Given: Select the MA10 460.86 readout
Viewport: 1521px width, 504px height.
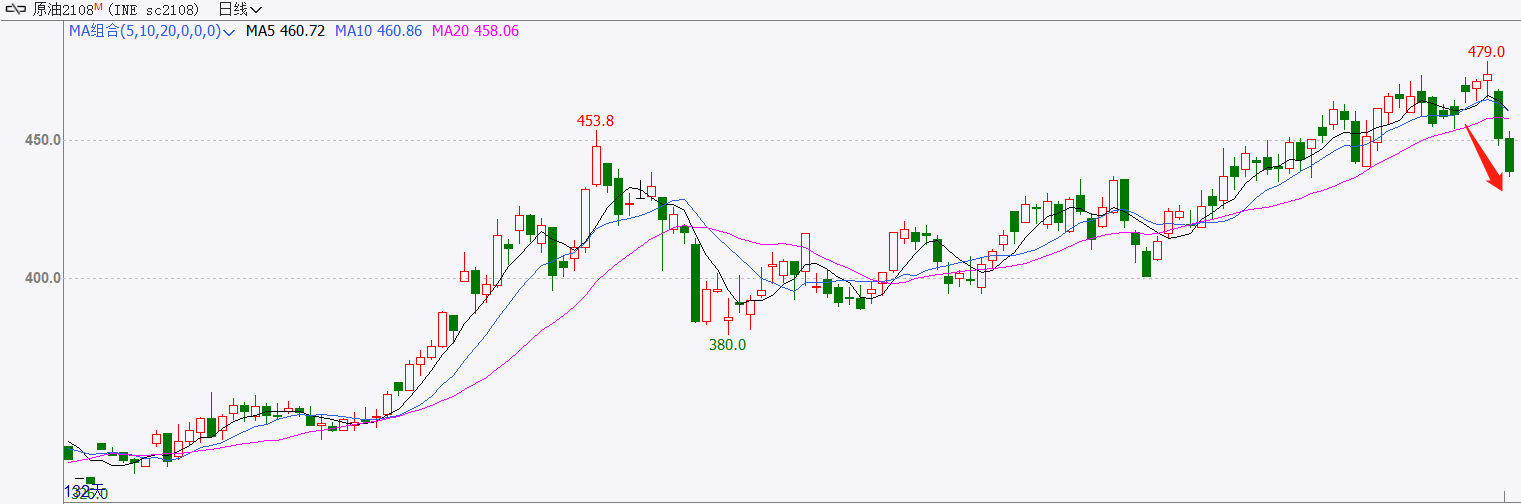Looking at the screenshot, I should 378,31.
